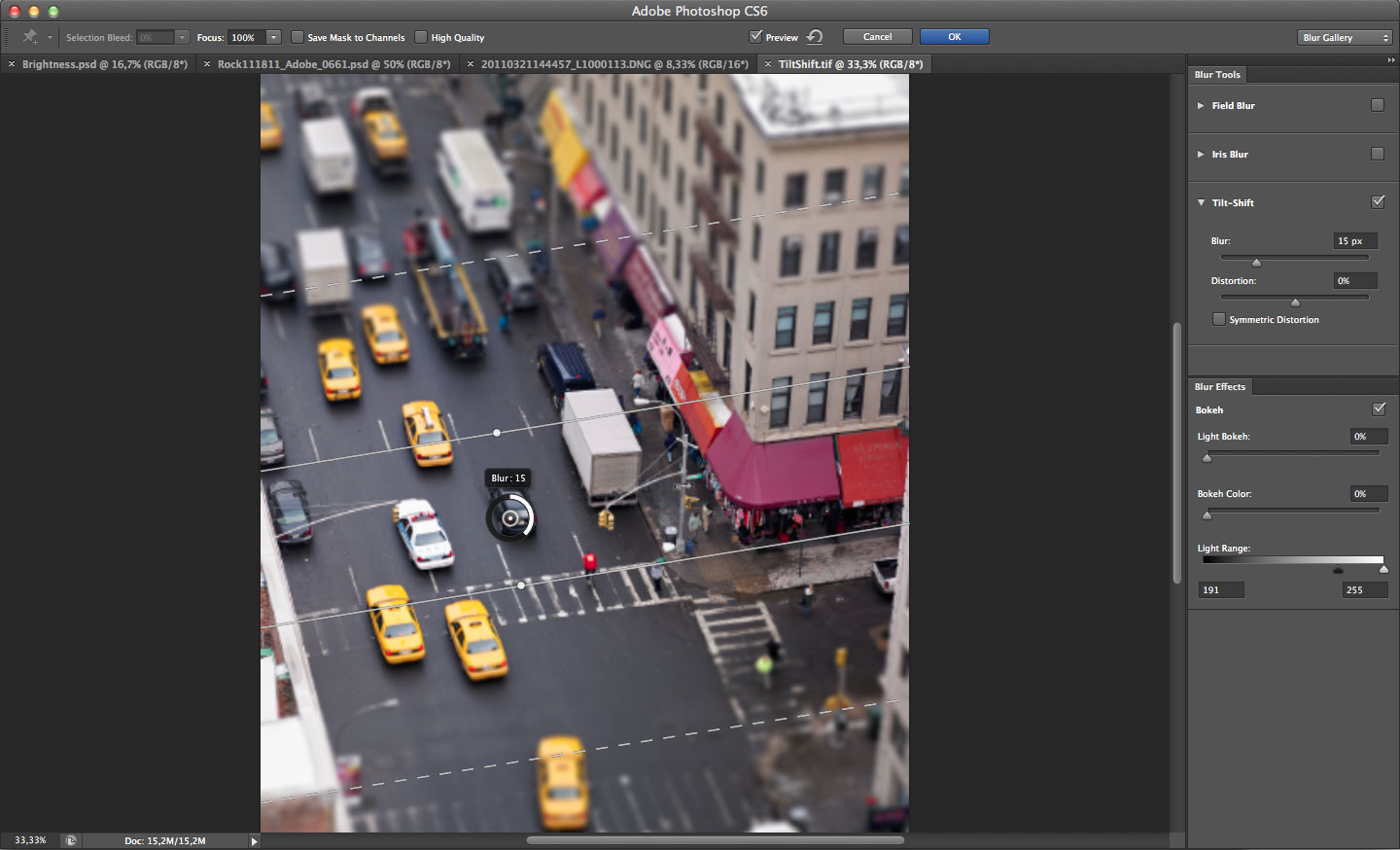Click the Blur value input field
The image size is (1400, 850).
click(1355, 240)
